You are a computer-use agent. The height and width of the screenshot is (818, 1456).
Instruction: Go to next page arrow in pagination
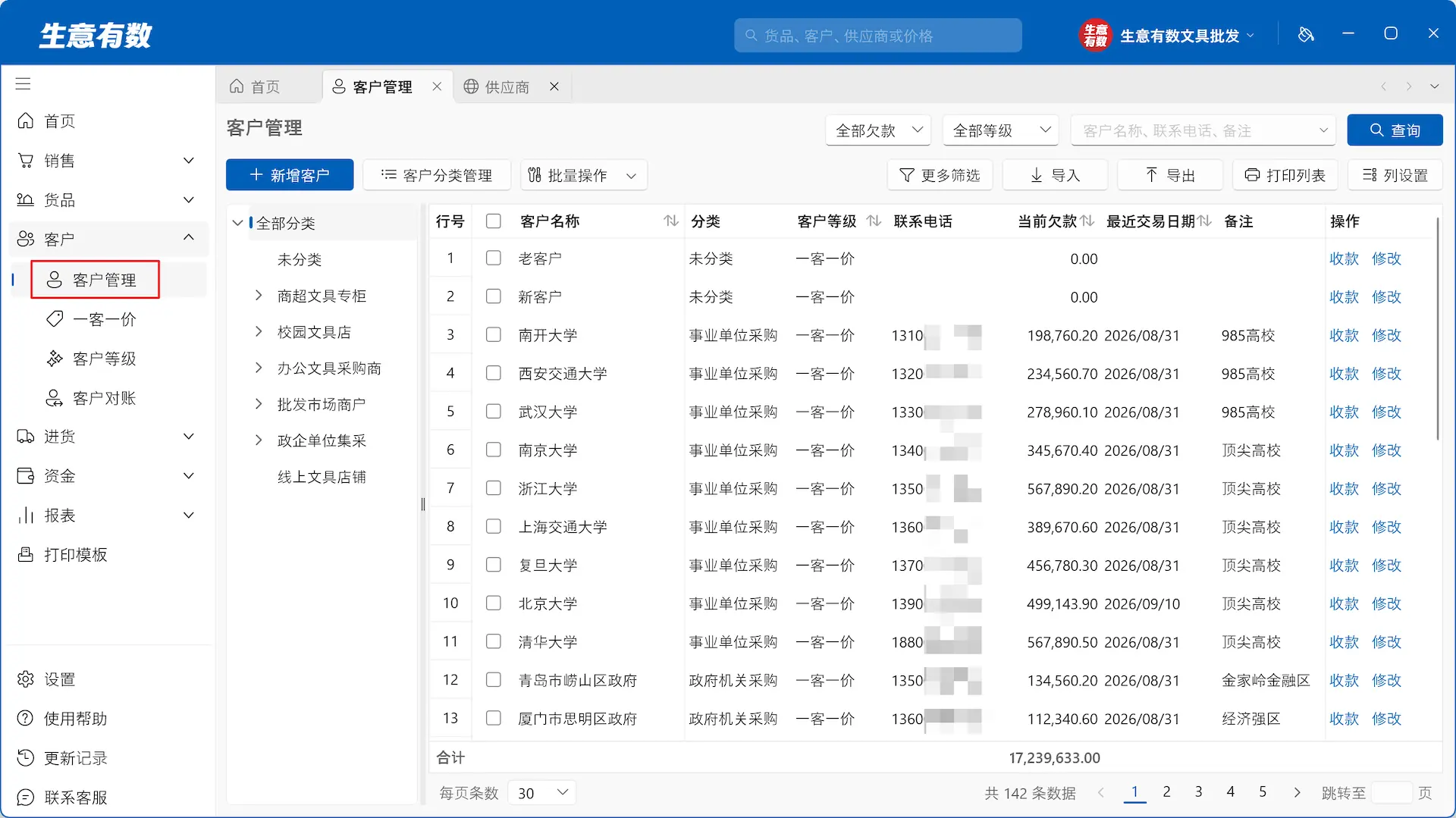coord(1297,792)
